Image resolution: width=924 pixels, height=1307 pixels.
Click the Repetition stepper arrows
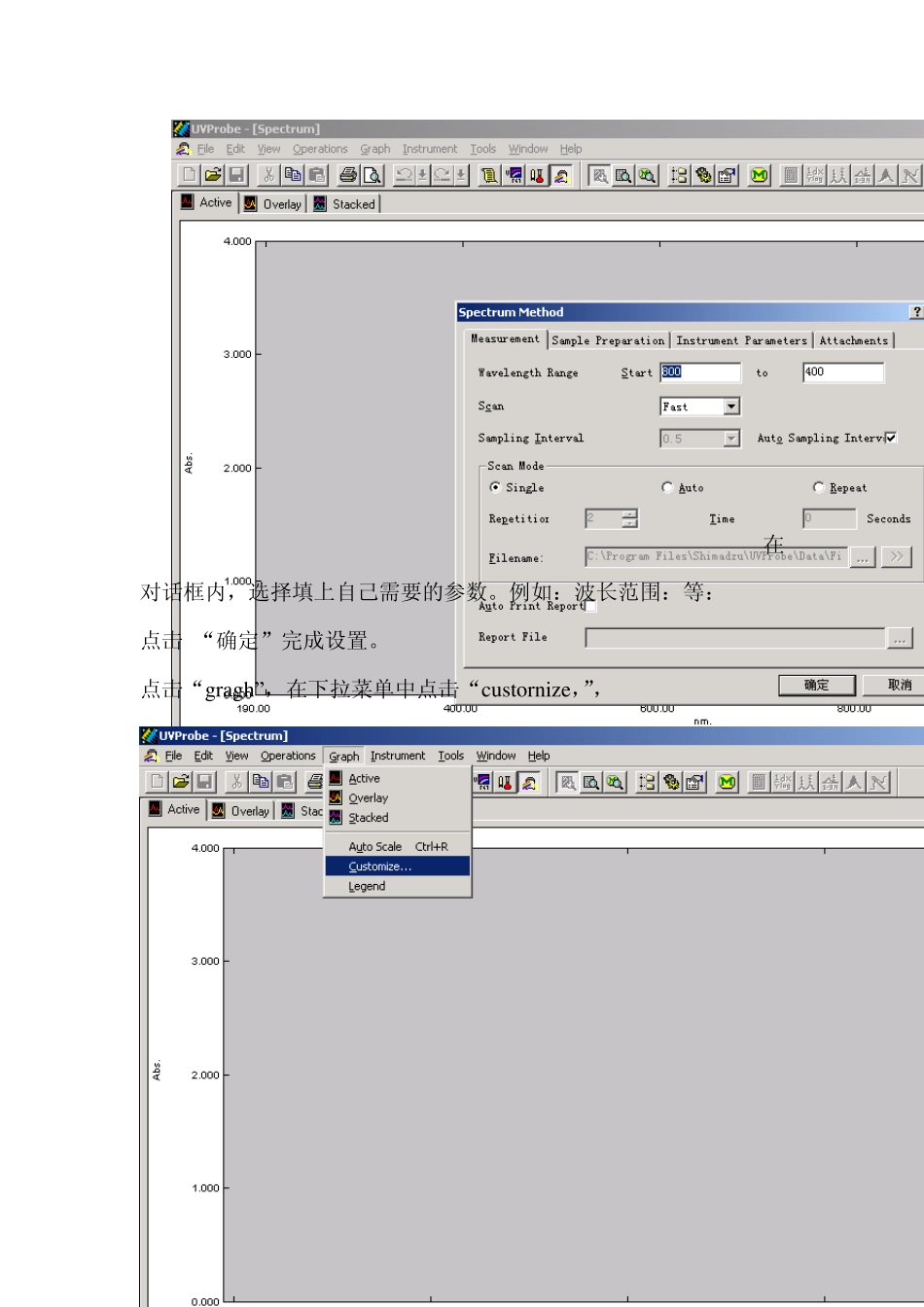(629, 518)
